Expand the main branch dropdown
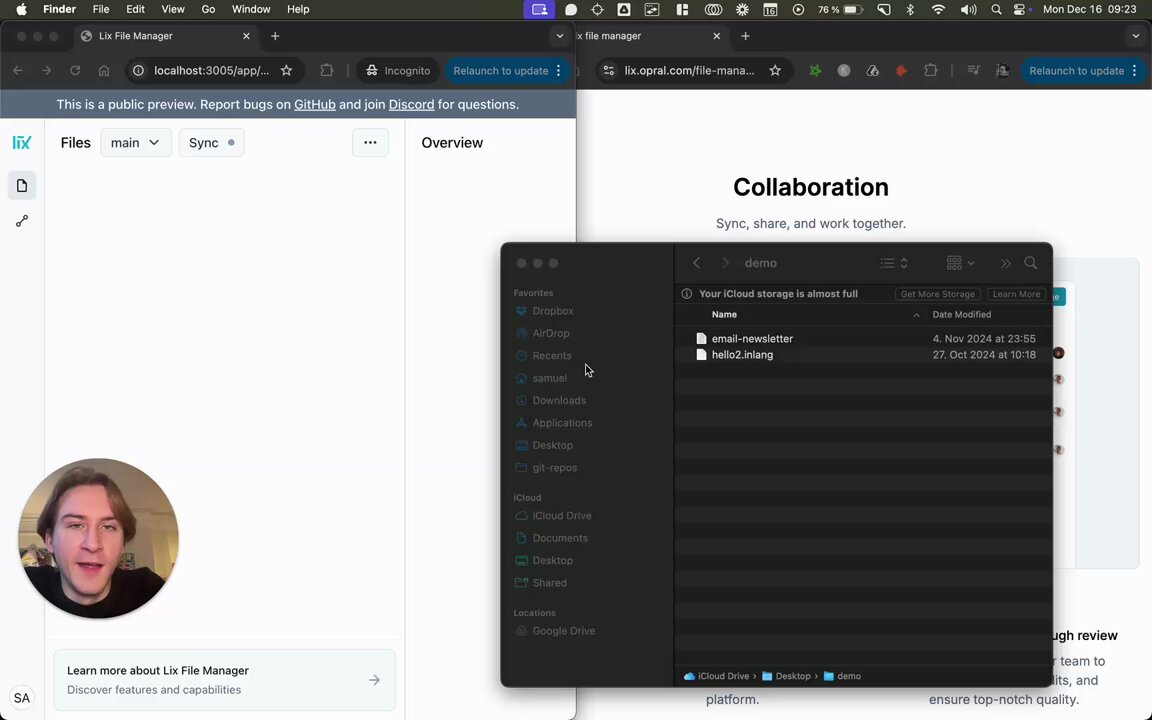1152x720 pixels. point(136,143)
